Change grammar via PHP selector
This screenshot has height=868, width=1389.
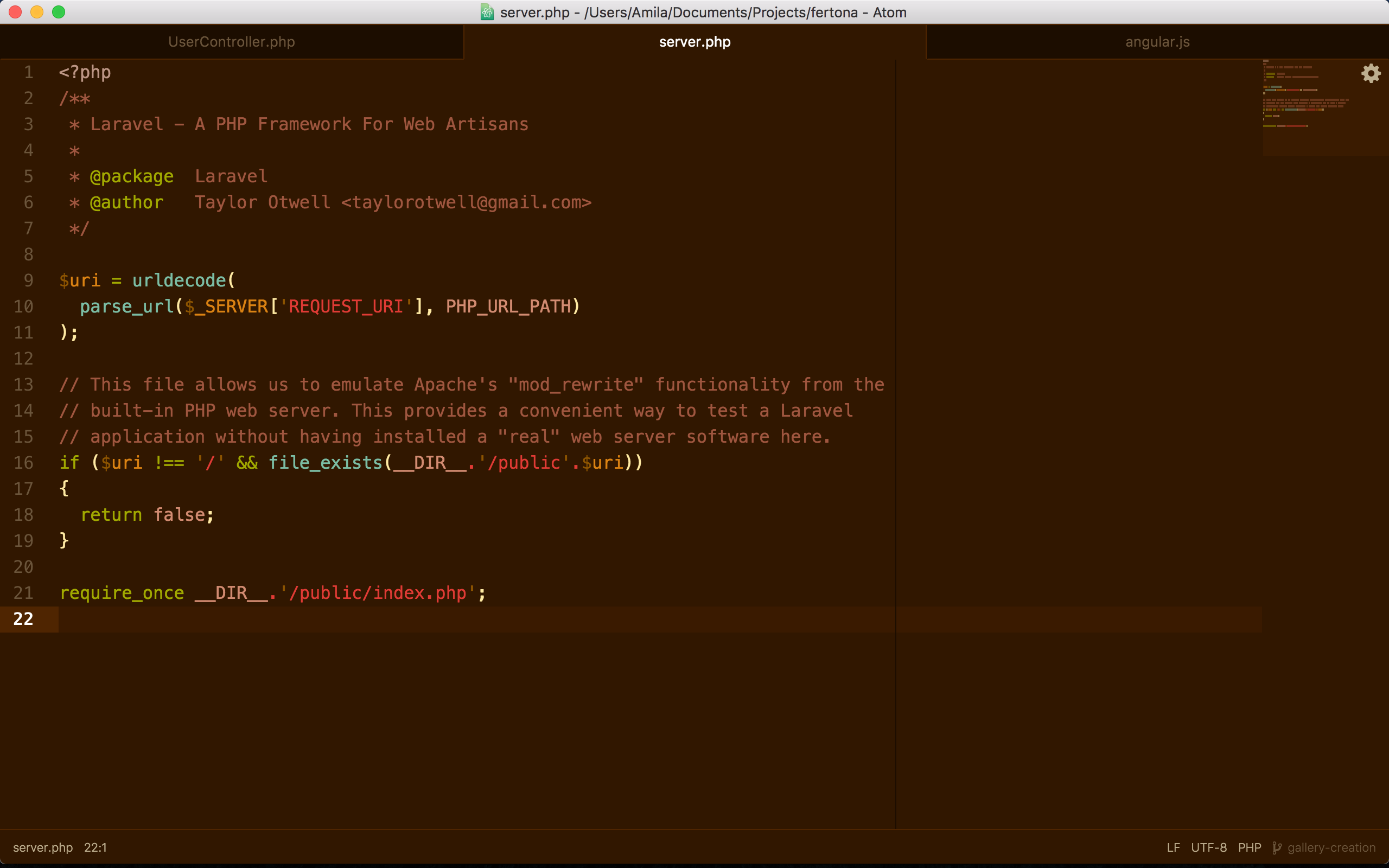[1250, 847]
